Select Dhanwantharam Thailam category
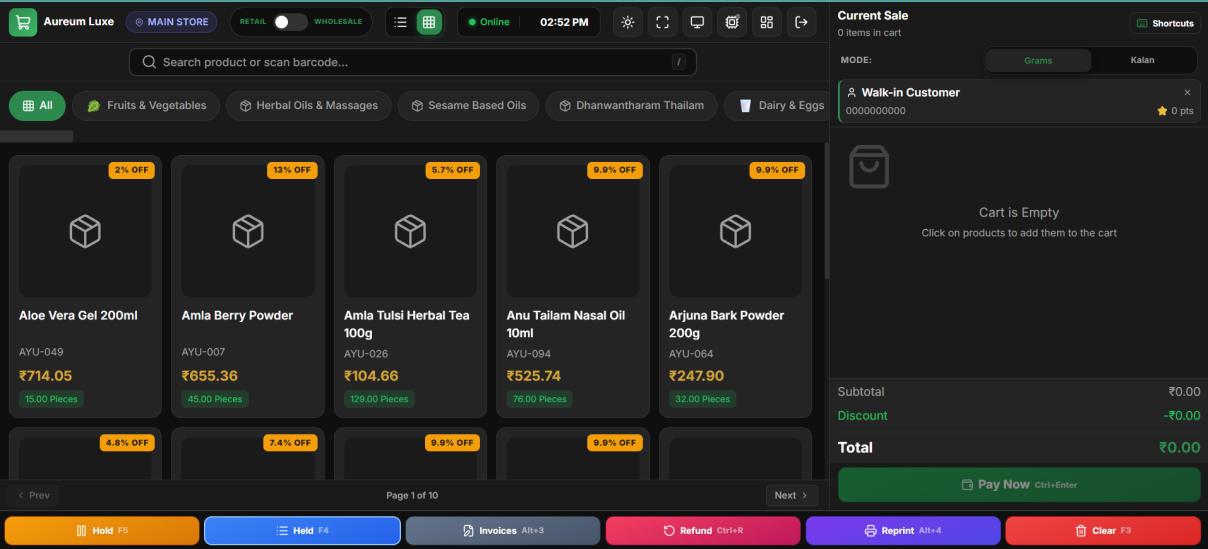The image size is (1208, 549). pos(632,105)
